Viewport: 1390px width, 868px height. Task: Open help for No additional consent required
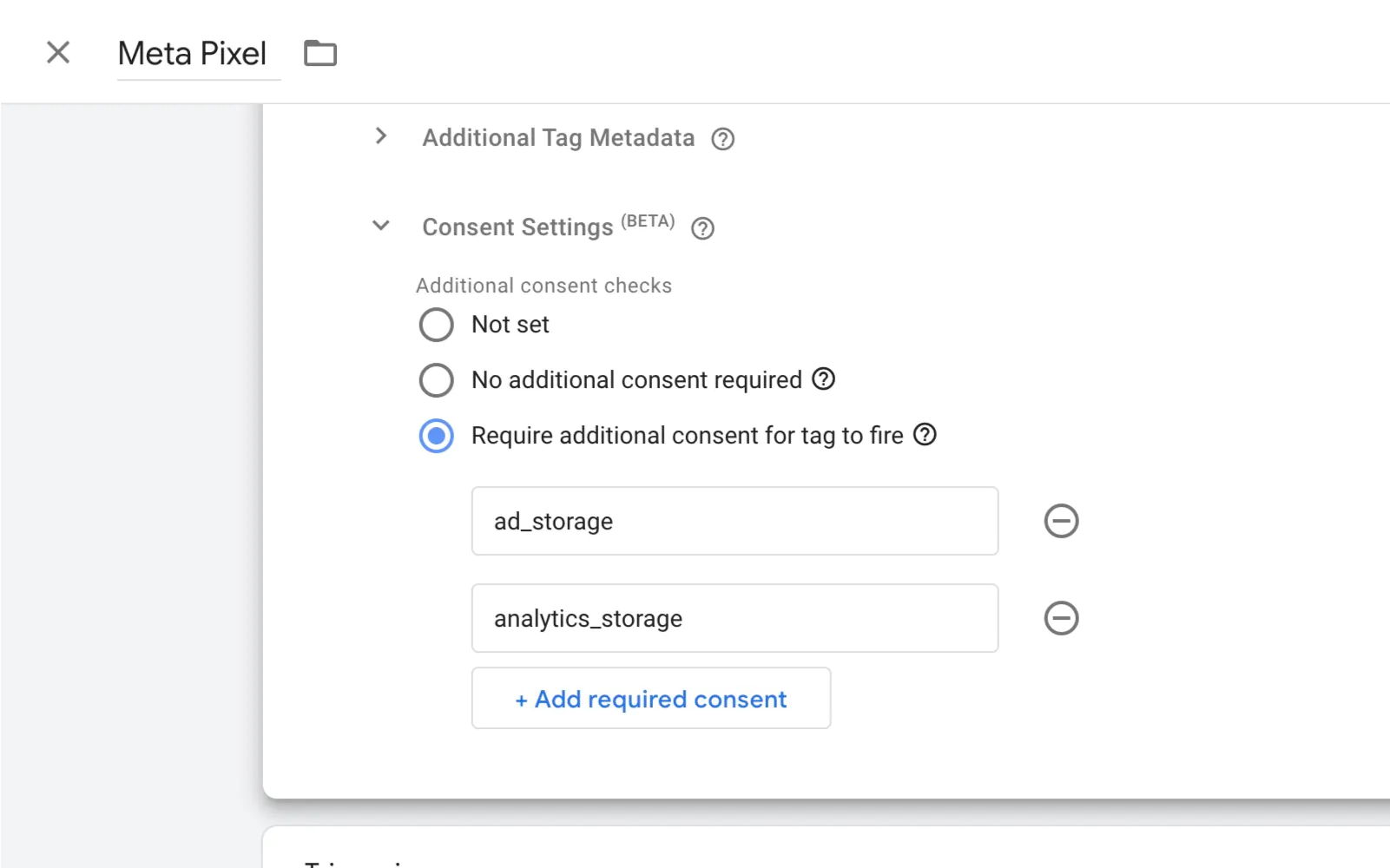tap(823, 379)
